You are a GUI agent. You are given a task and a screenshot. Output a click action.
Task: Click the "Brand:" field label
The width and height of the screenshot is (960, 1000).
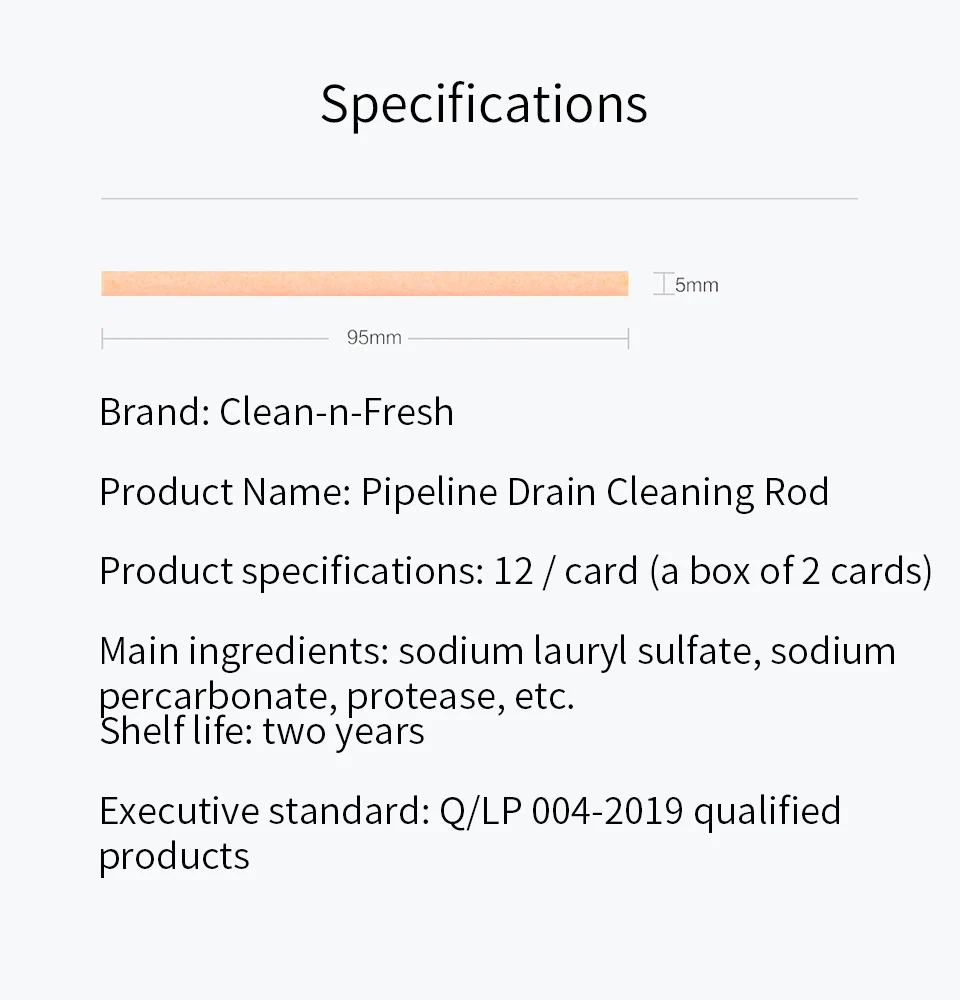(154, 412)
